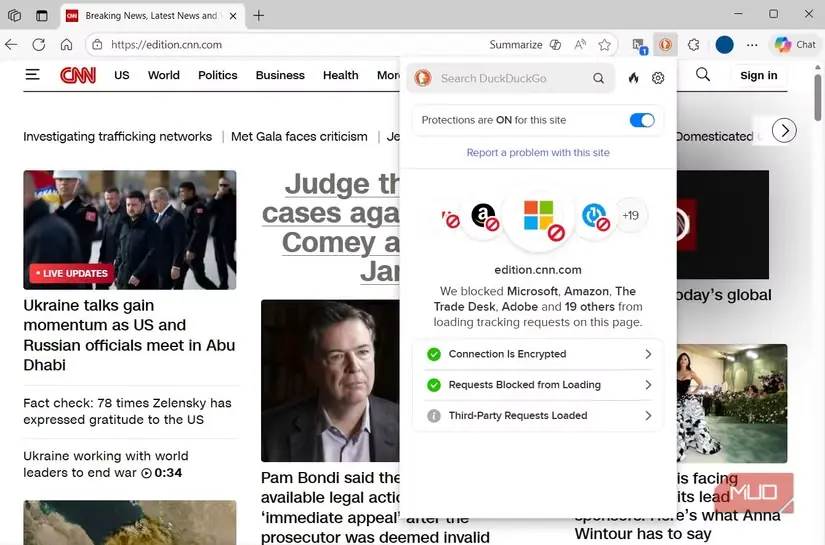Select the Breaking News browser tab
Image resolution: width=825 pixels, height=545 pixels.
(152, 16)
